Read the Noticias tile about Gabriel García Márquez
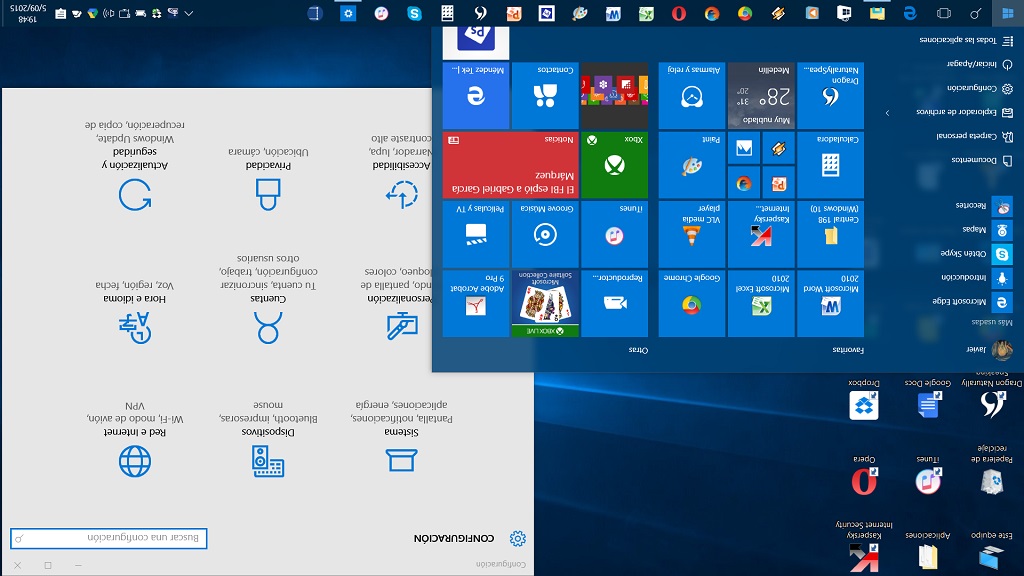The image size is (1024, 576). pyautogui.click(x=511, y=165)
